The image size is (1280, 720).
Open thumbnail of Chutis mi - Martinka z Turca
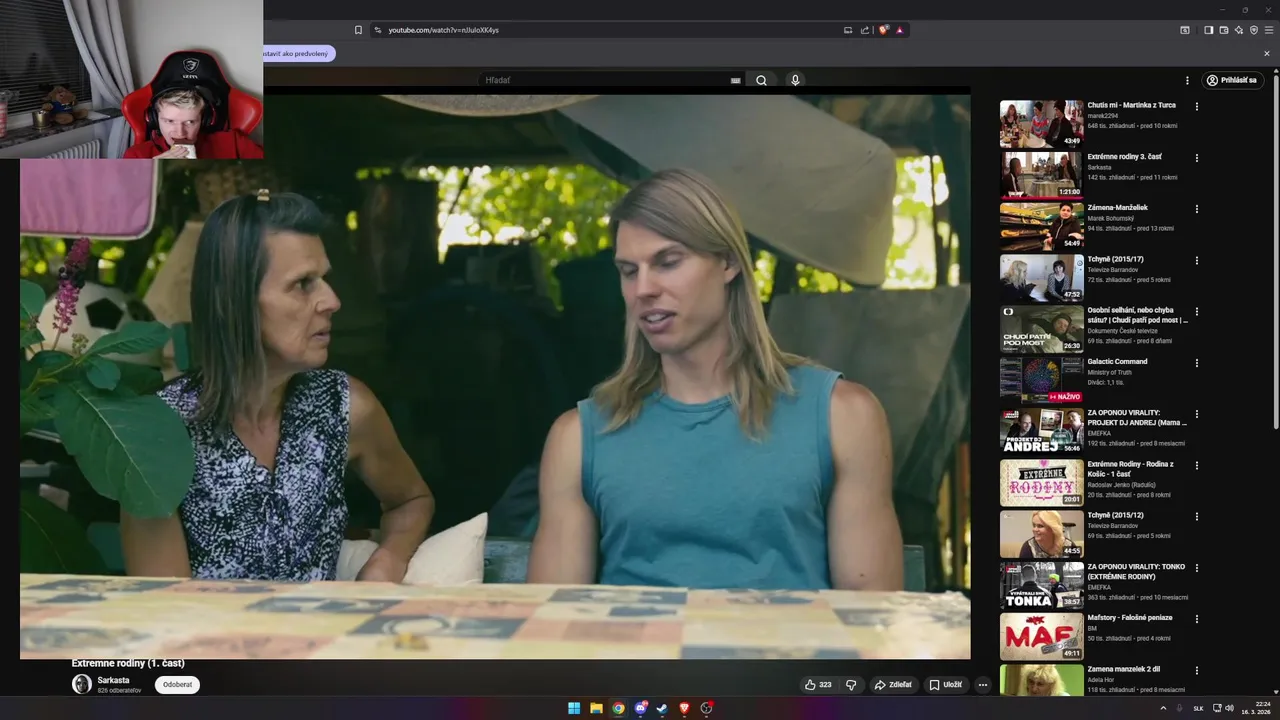click(x=1041, y=123)
